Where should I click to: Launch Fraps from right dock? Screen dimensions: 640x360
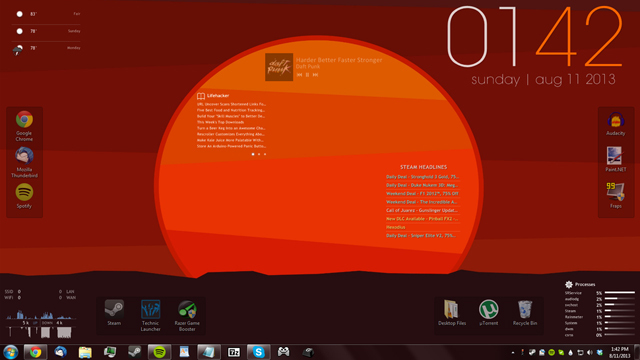pos(615,195)
